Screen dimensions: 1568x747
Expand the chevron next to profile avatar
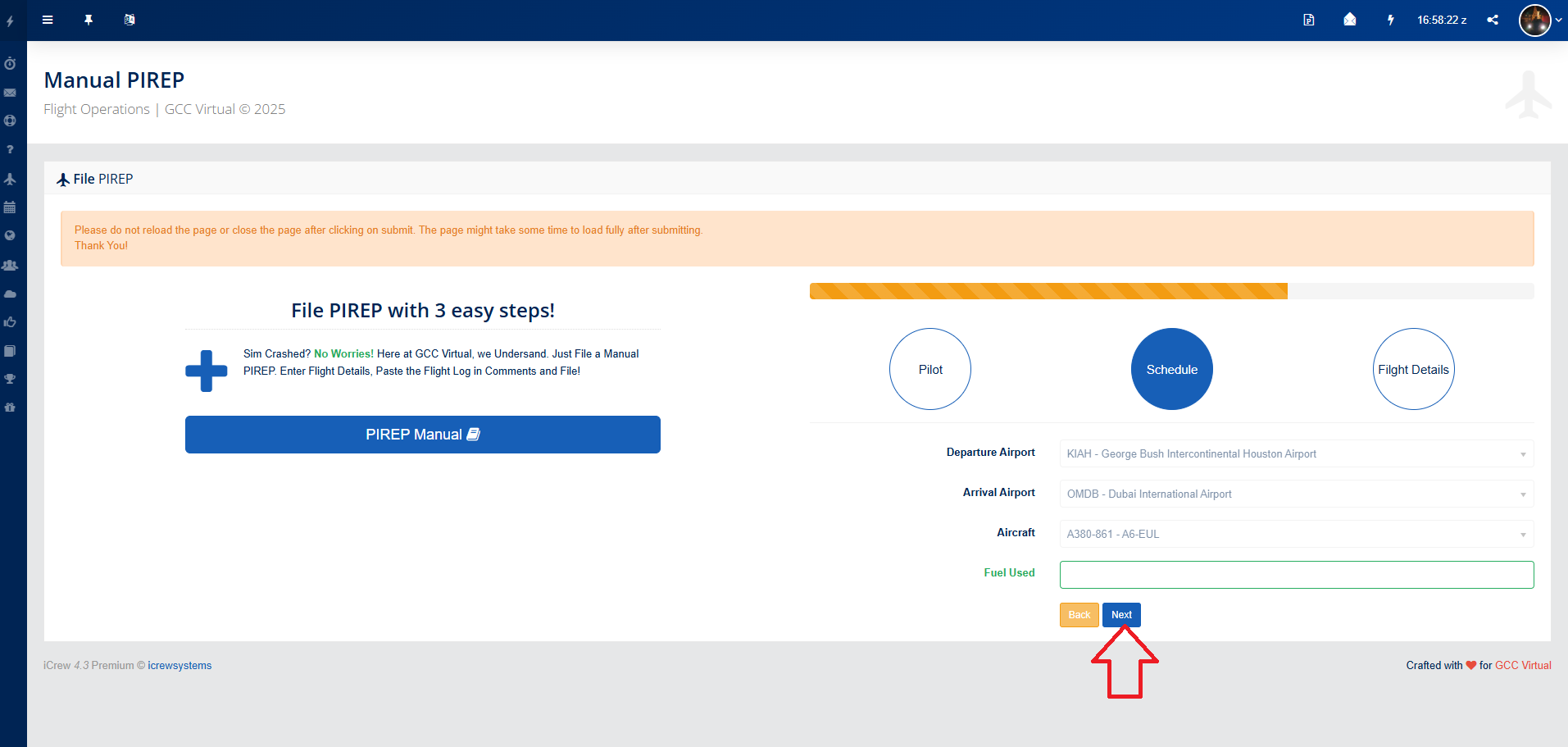pyautogui.click(x=1559, y=20)
